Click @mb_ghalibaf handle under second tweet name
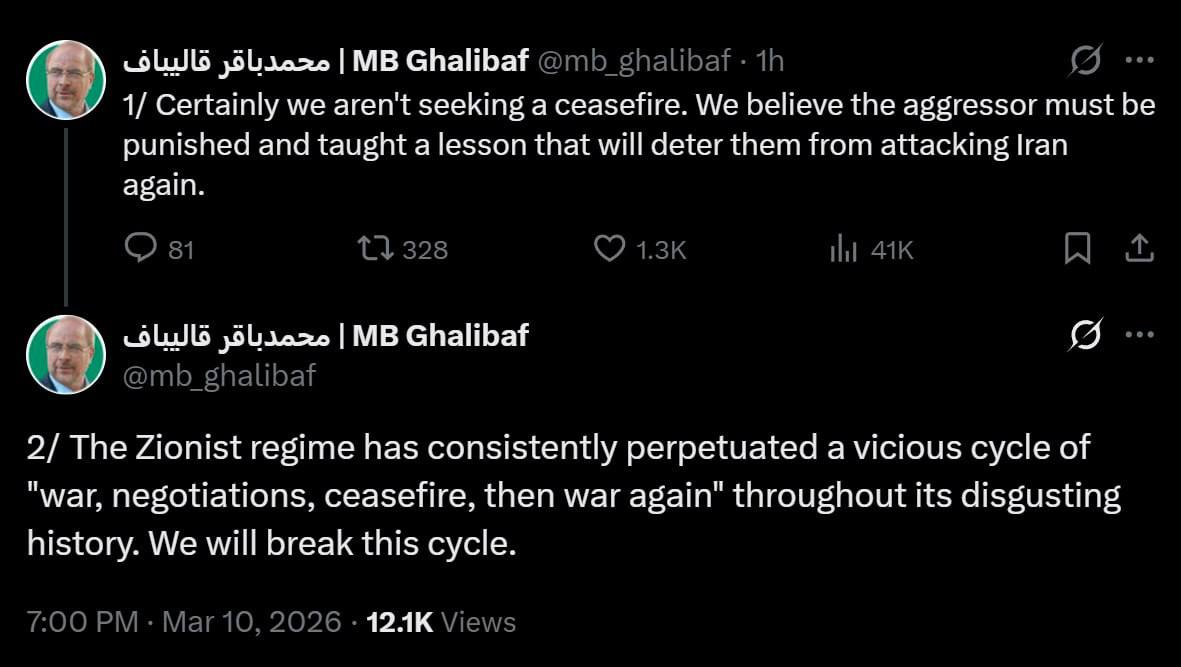 tap(219, 375)
